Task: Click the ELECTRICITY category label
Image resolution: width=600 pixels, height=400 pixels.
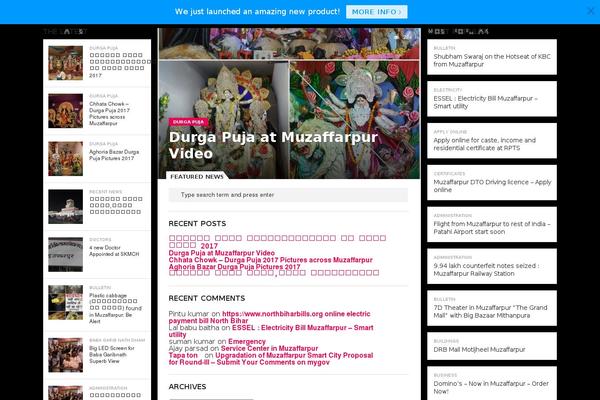Action: [448, 90]
